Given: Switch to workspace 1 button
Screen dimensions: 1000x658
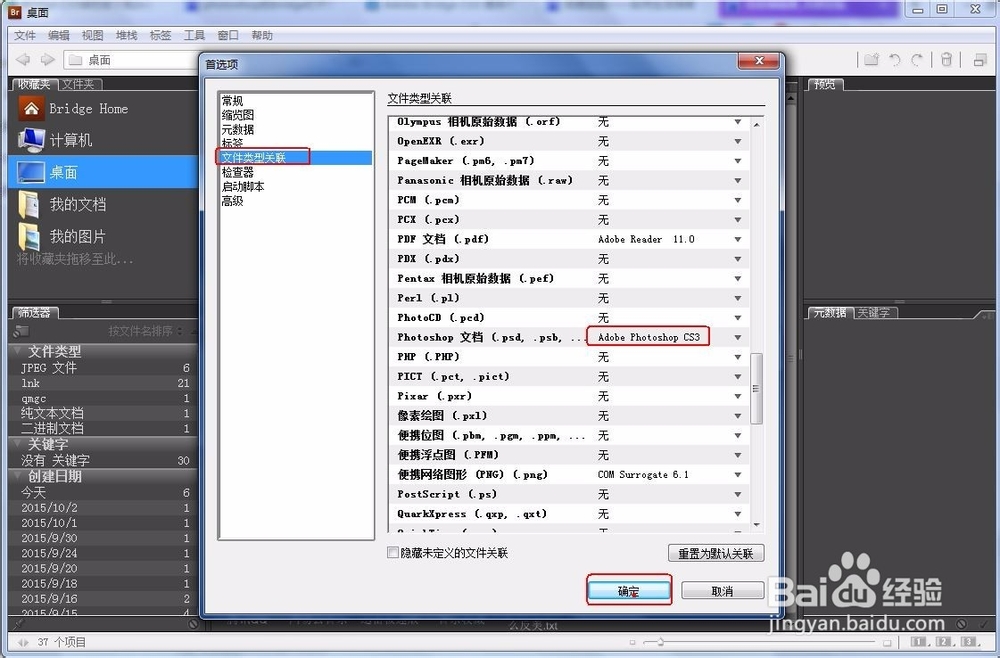Looking at the screenshot, I should coord(919,641).
